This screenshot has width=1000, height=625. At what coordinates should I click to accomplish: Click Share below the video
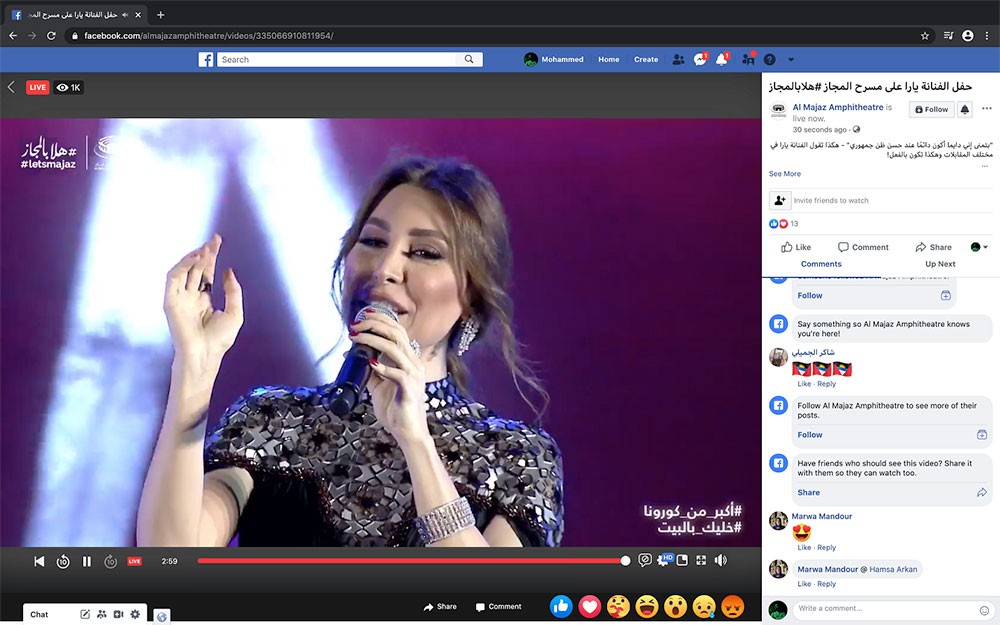click(x=440, y=607)
